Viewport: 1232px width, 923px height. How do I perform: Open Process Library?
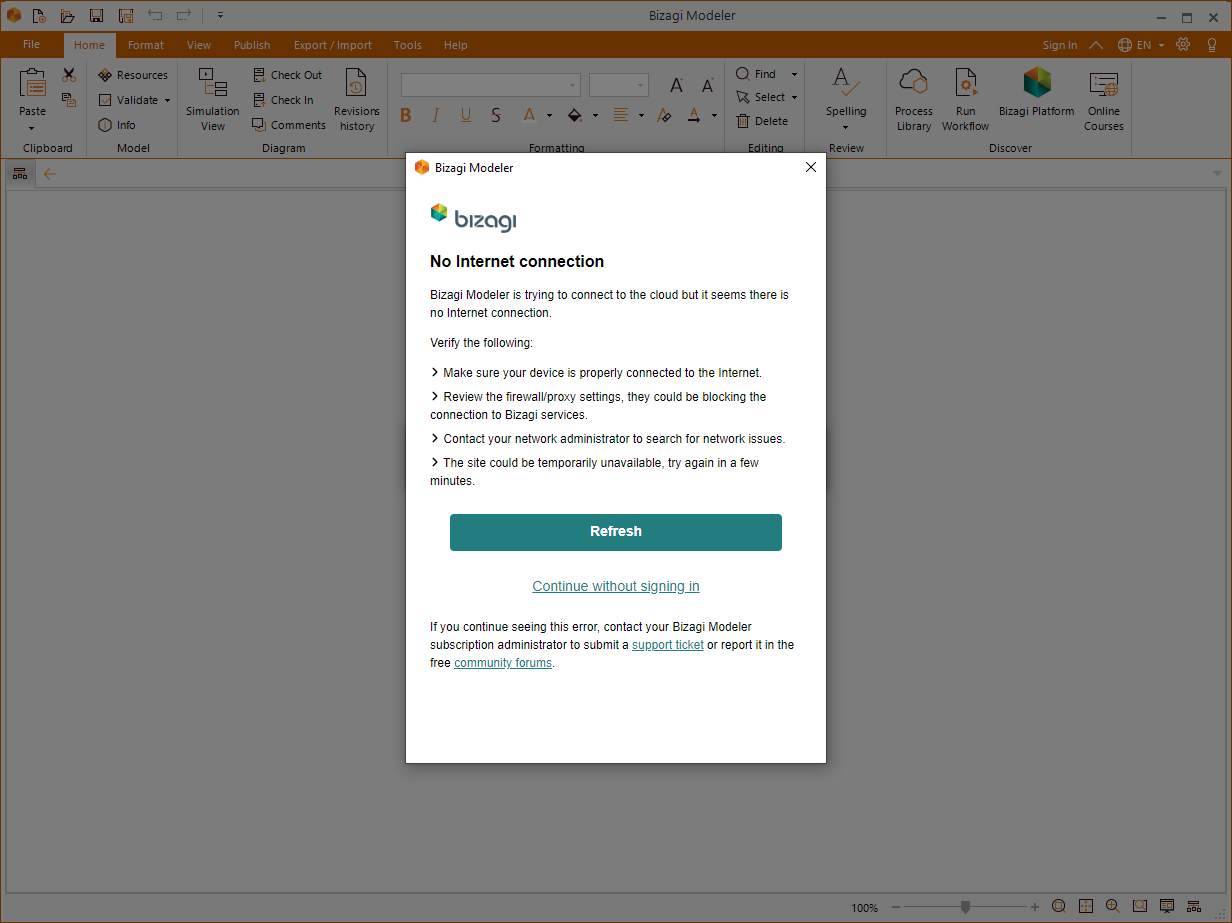point(914,99)
